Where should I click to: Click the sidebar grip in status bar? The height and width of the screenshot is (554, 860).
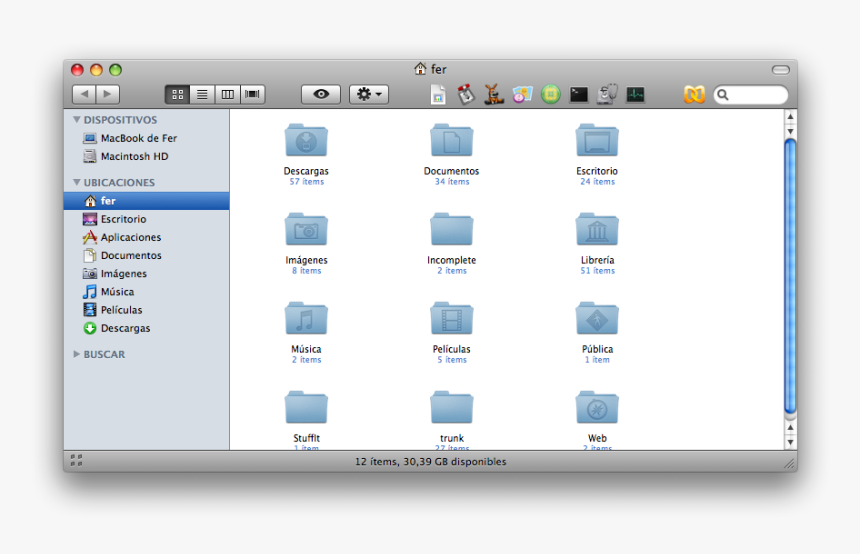click(76, 460)
